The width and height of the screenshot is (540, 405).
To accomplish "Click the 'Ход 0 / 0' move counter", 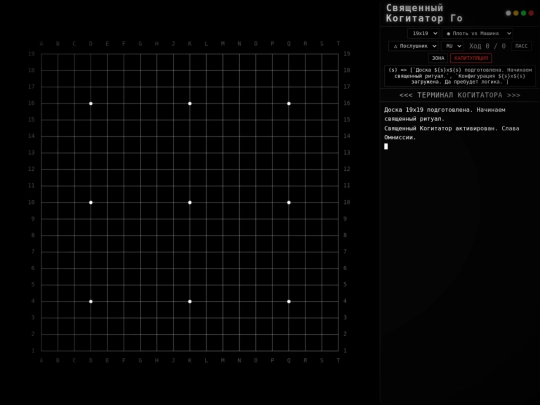I will (487, 46).
